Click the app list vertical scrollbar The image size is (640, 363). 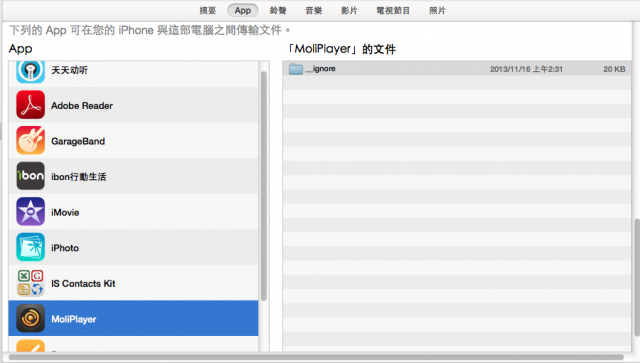tap(264, 186)
